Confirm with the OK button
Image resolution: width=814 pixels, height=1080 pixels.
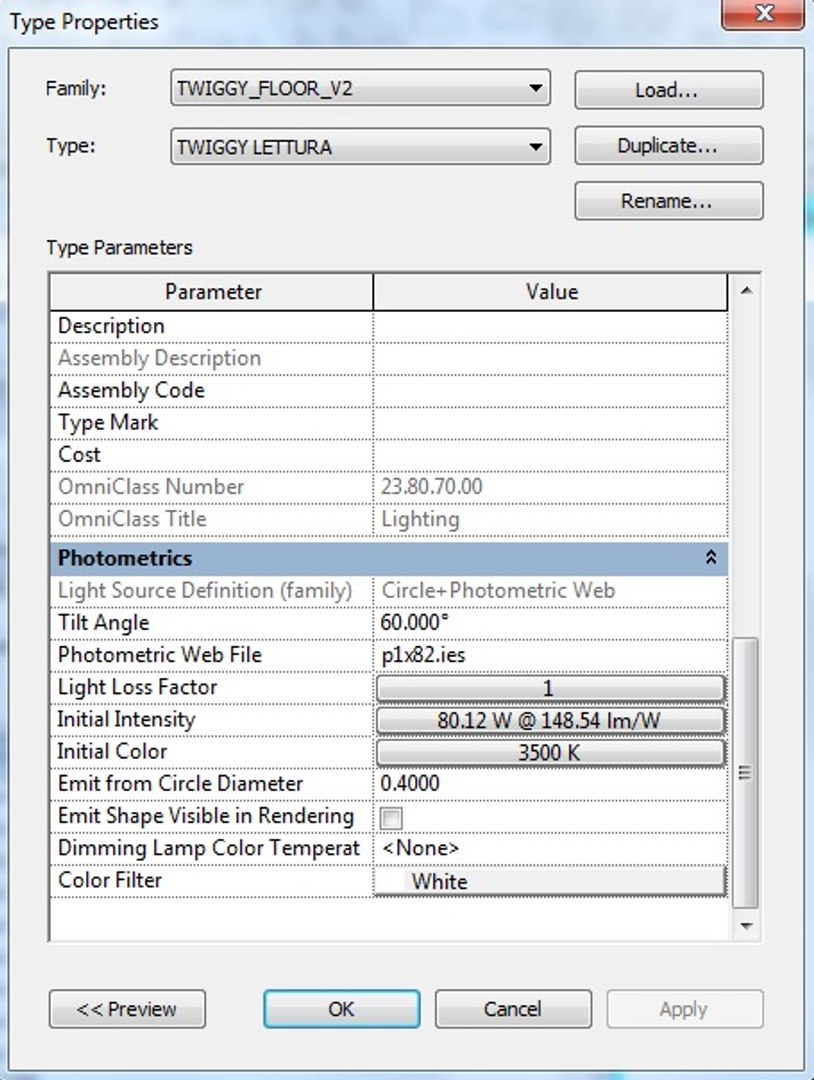click(342, 1009)
